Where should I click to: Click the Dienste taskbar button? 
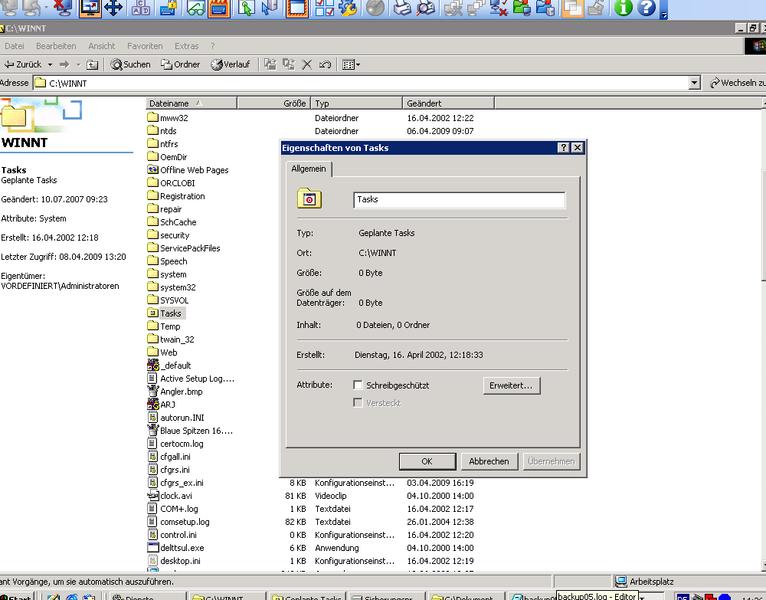coord(147,596)
